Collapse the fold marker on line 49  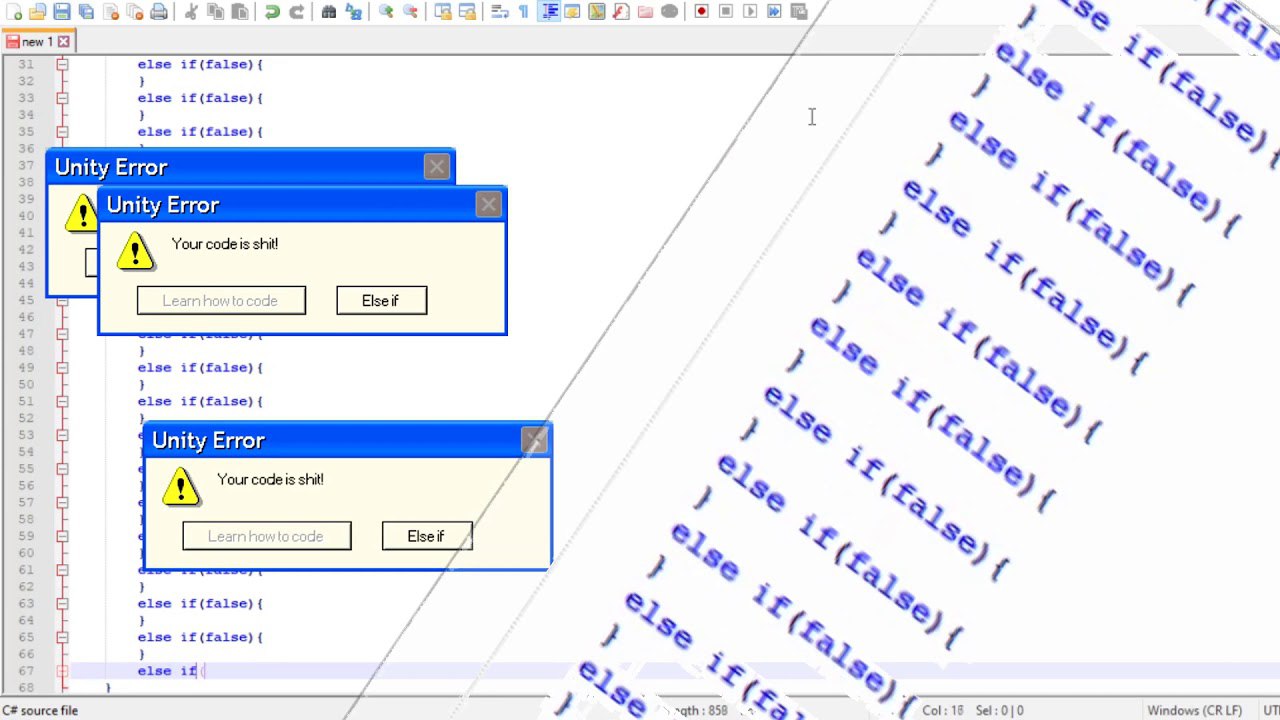click(x=62, y=368)
